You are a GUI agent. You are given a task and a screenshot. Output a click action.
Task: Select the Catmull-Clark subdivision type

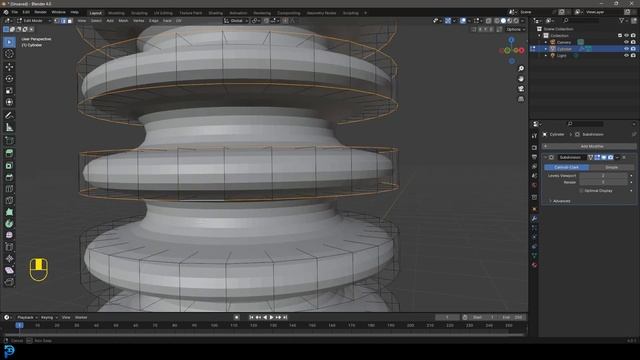567,167
